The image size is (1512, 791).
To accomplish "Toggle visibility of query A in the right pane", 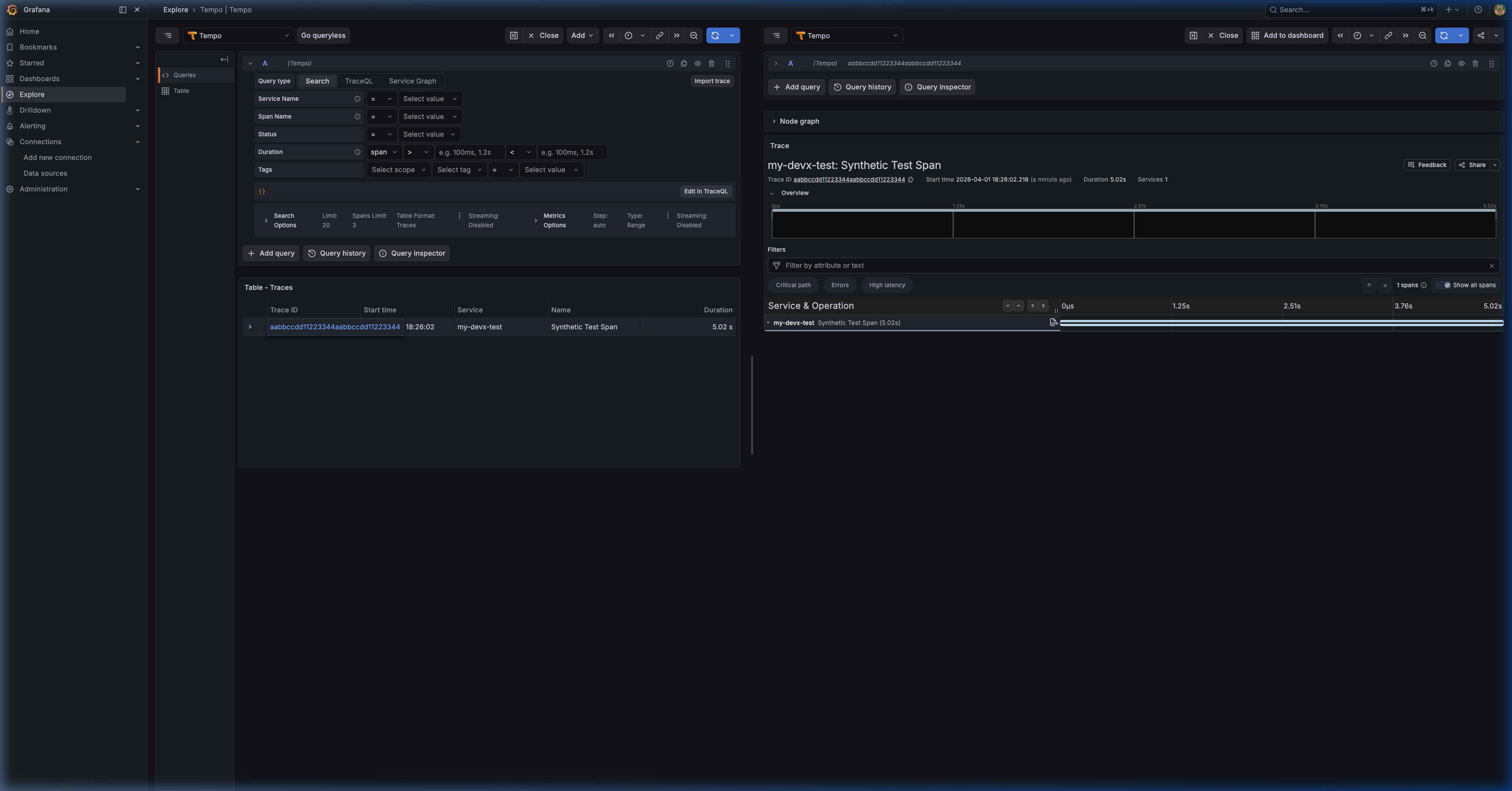I will tap(1462, 63).
